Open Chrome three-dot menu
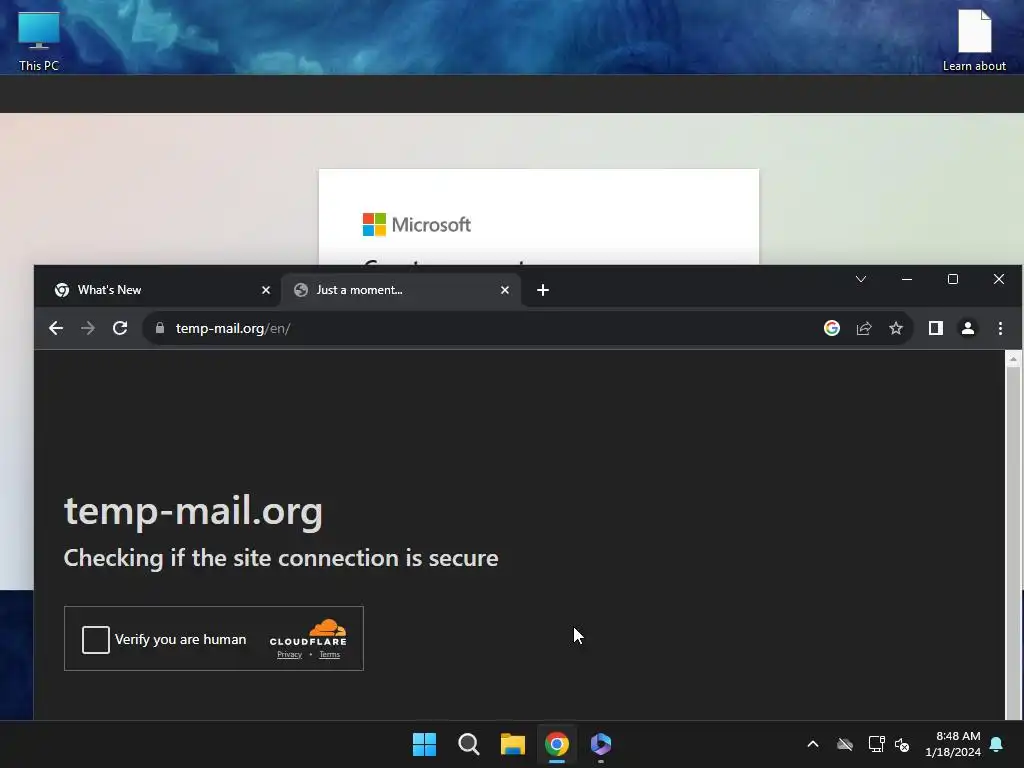 coord(1000,328)
